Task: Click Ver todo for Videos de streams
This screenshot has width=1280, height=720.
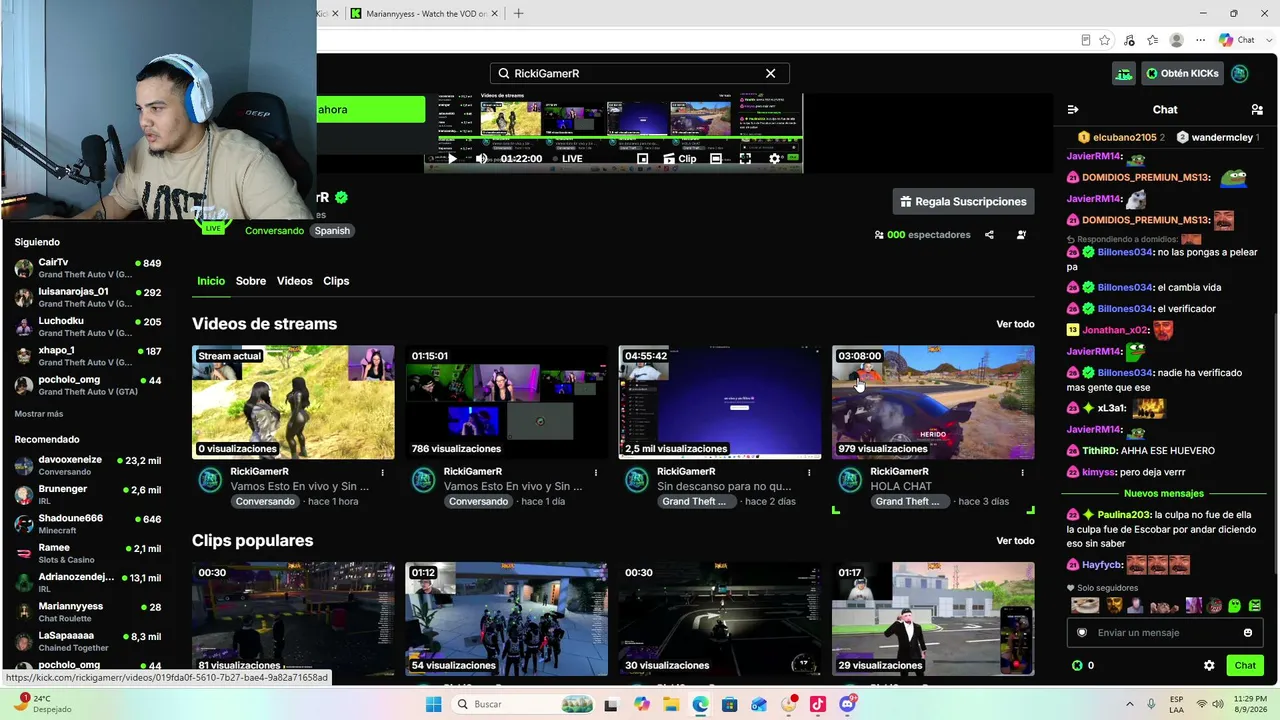Action: (x=1015, y=324)
